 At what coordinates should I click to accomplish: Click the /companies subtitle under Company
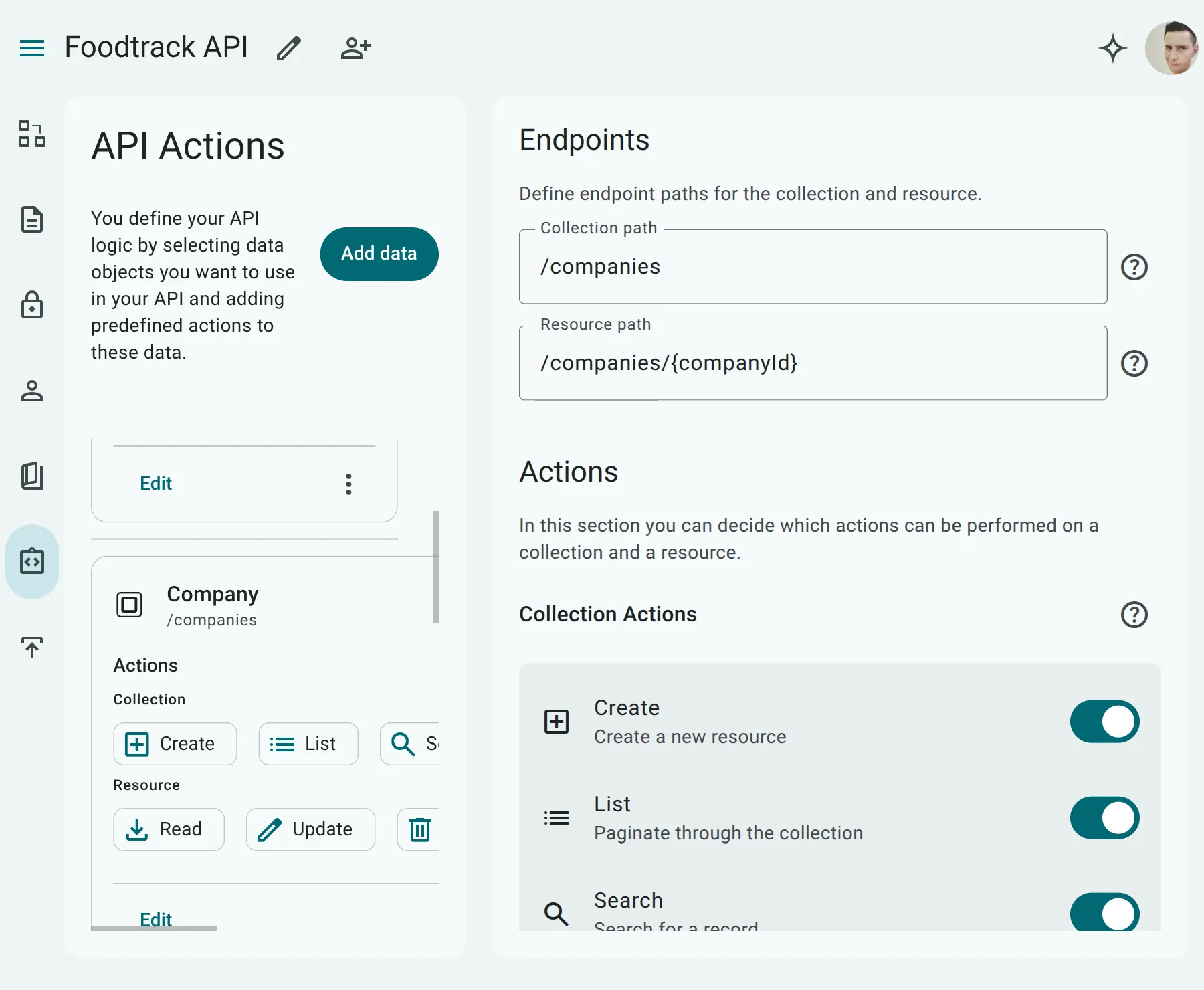[x=212, y=620]
